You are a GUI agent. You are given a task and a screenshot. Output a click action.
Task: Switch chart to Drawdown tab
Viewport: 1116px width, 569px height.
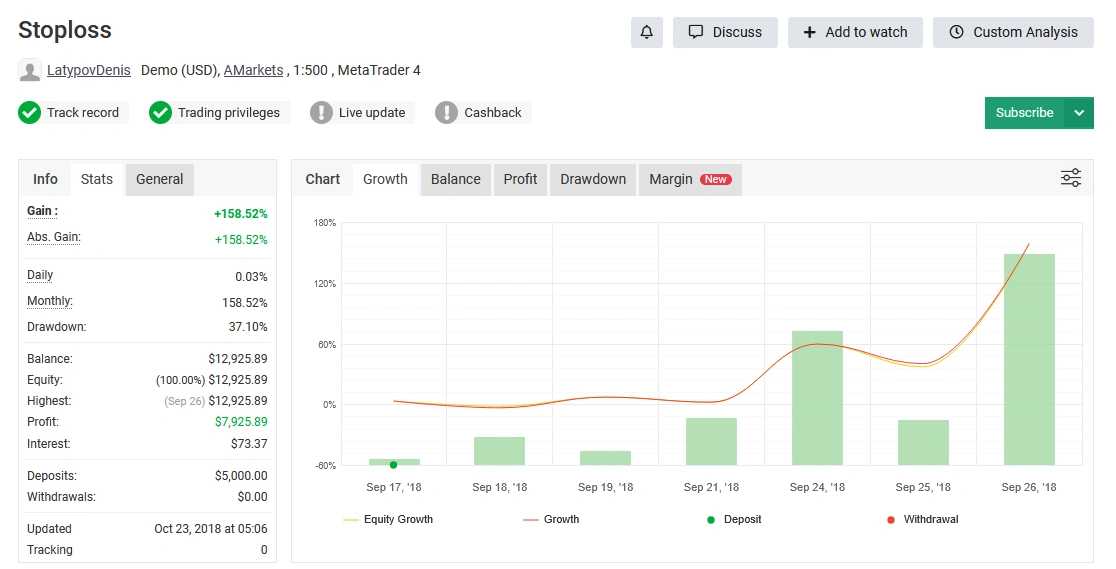[592, 179]
